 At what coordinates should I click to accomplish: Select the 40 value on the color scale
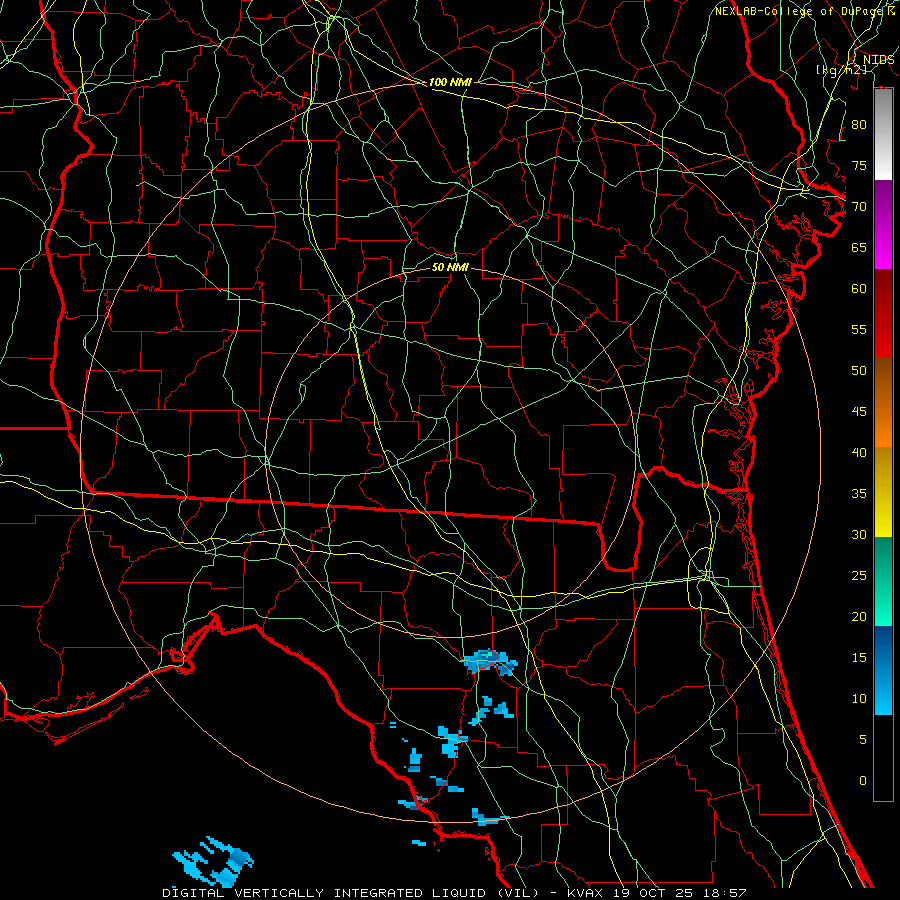click(x=859, y=452)
